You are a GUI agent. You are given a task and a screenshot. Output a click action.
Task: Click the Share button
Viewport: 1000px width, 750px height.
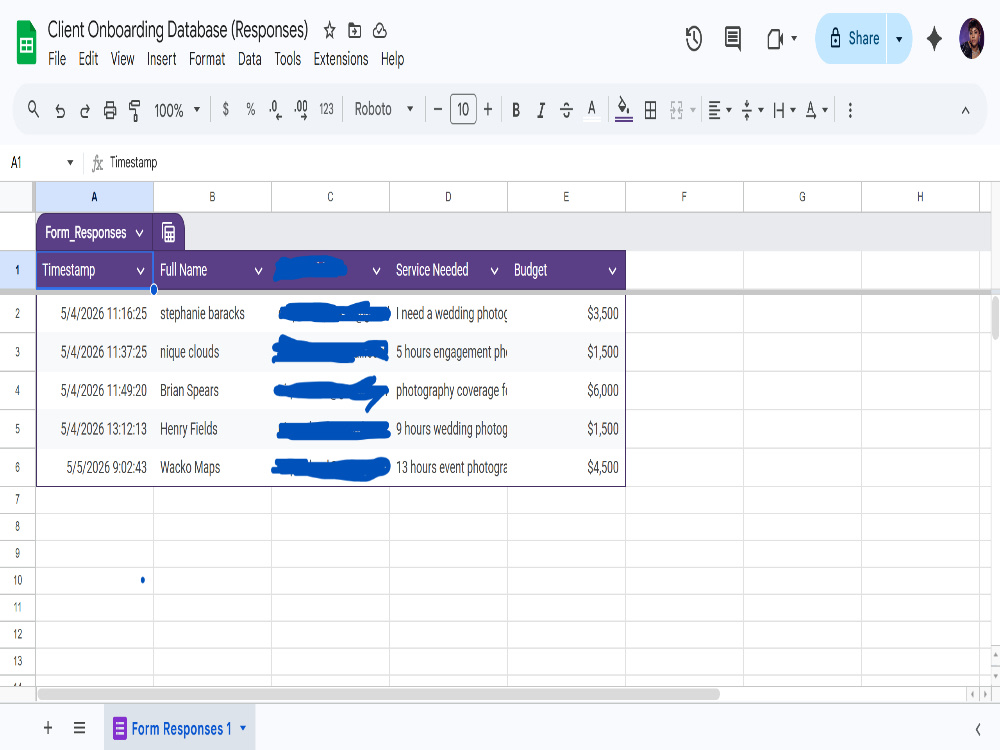click(851, 38)
